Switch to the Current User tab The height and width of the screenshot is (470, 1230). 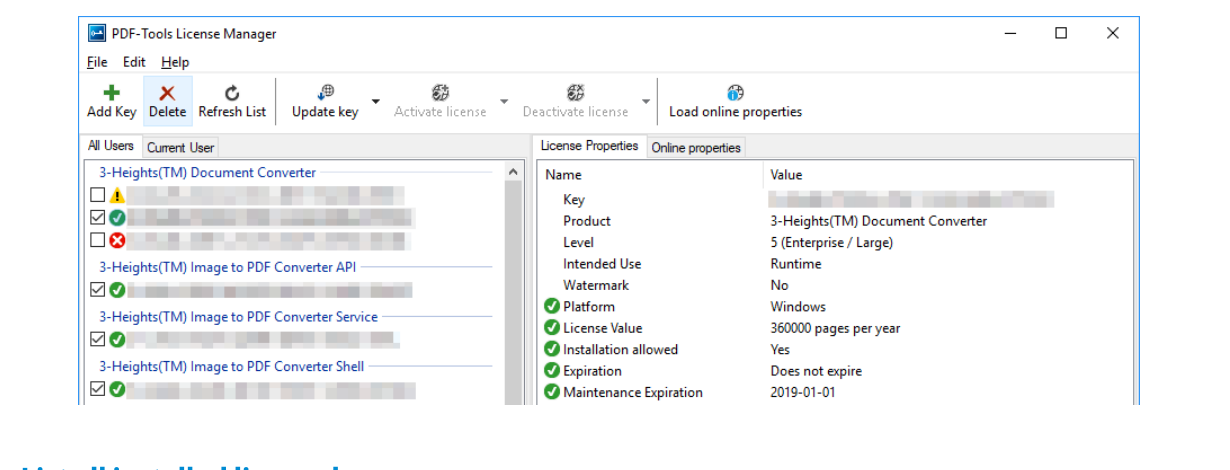(x=181, y=148)
